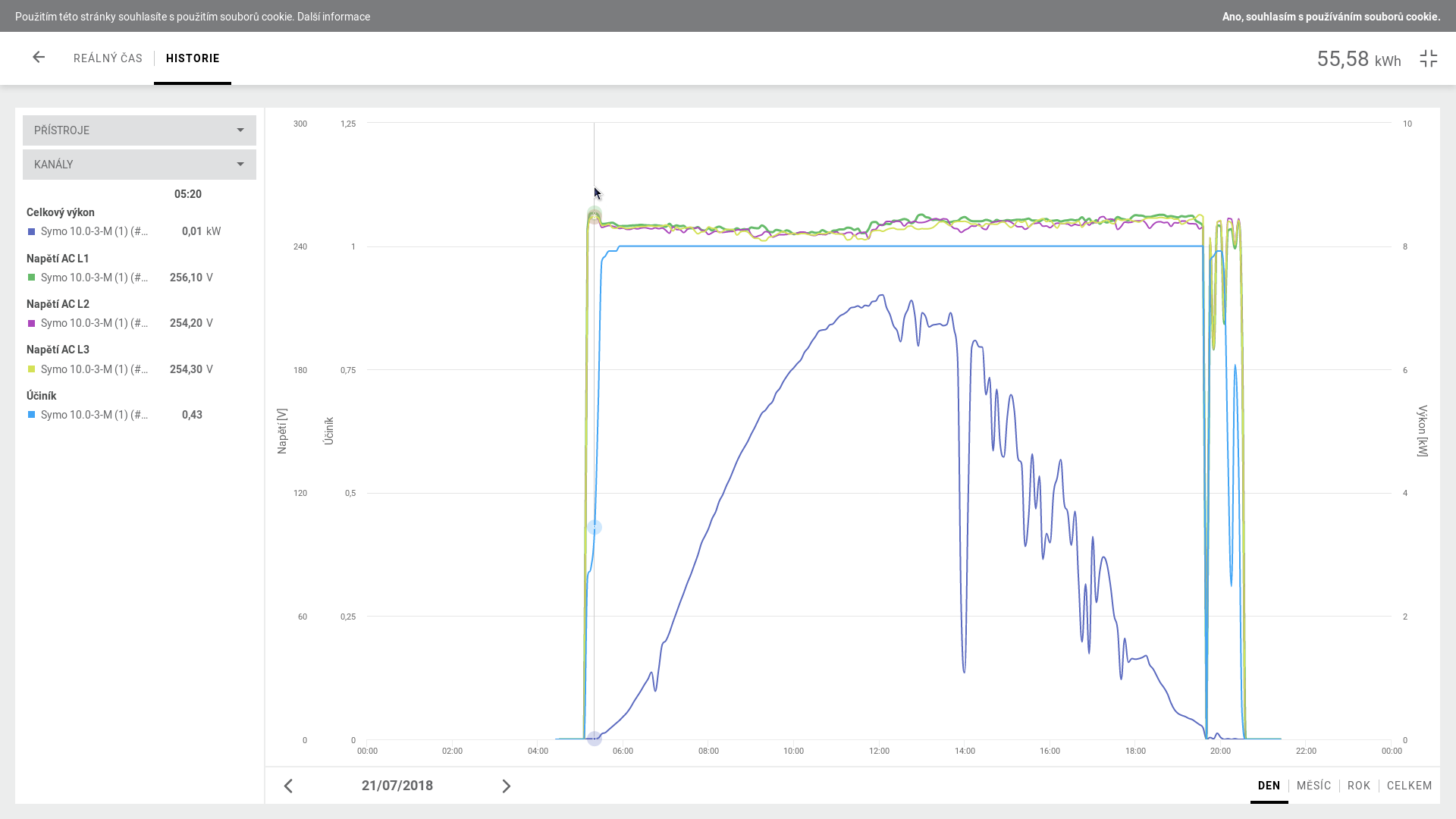The width and height of the screenshot is (1456, 819).
Task: Switch to REÁLNÝ ČAS tab
Action: (x=108, y=58)
